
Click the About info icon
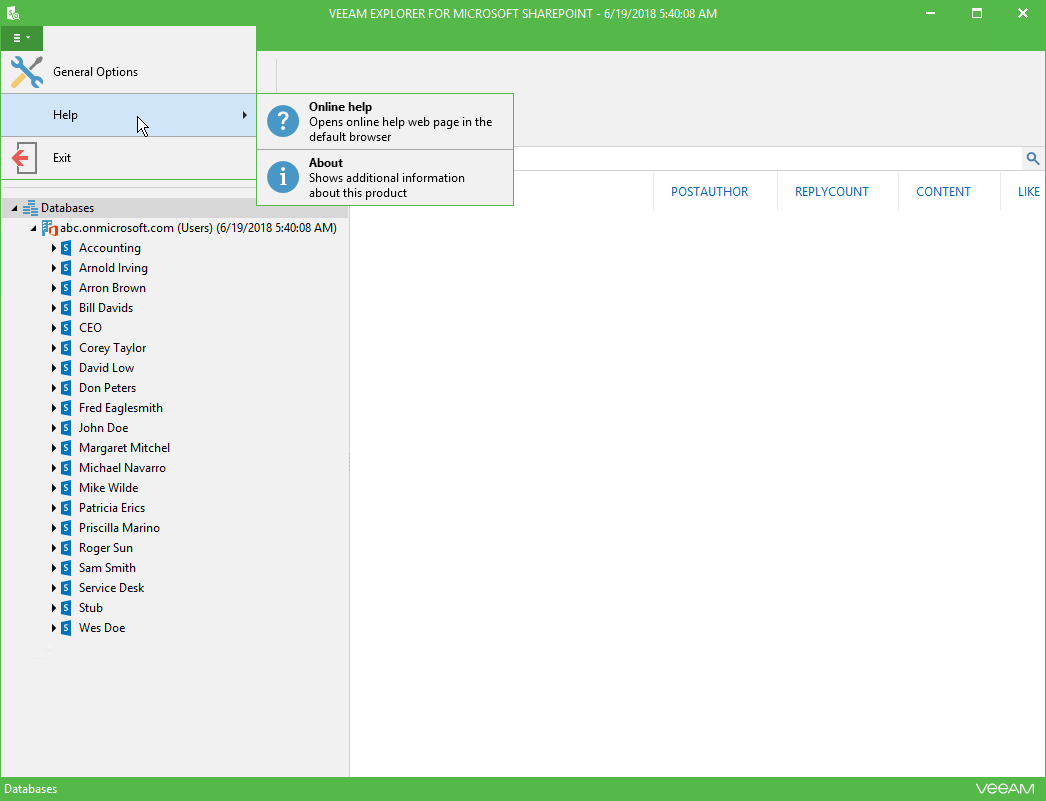tap(283, 177)
